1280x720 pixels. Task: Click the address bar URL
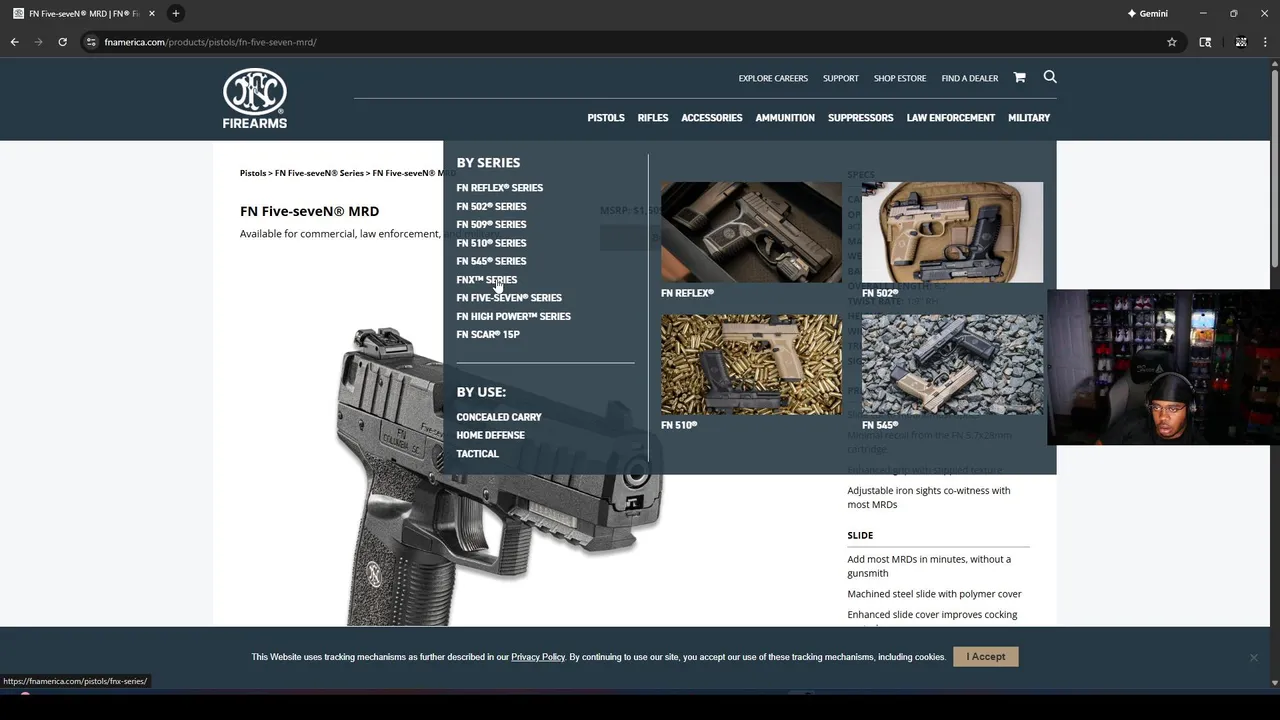(210, 42)
